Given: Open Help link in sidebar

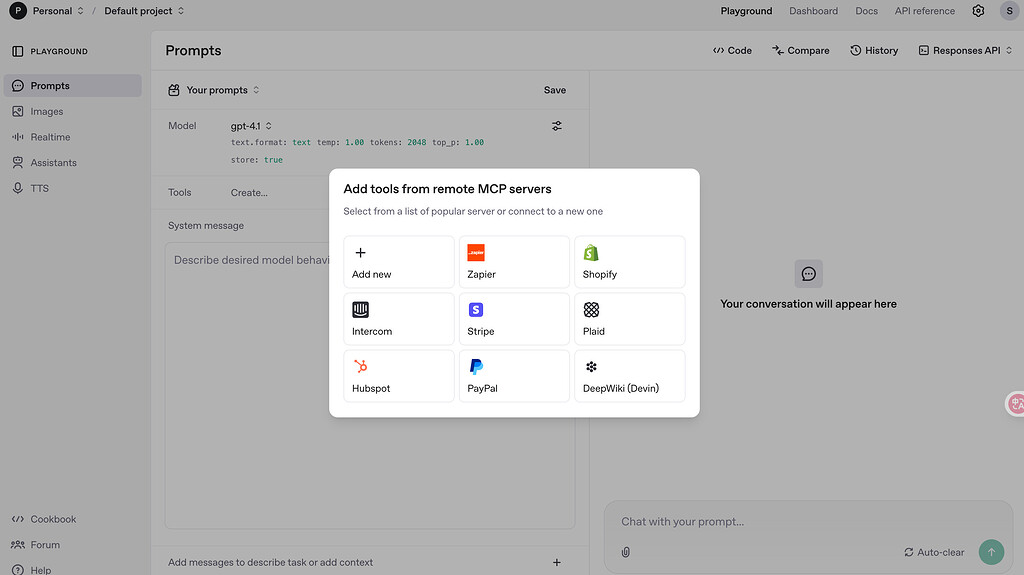Looking at the screenshot, I should coord(31,570).
